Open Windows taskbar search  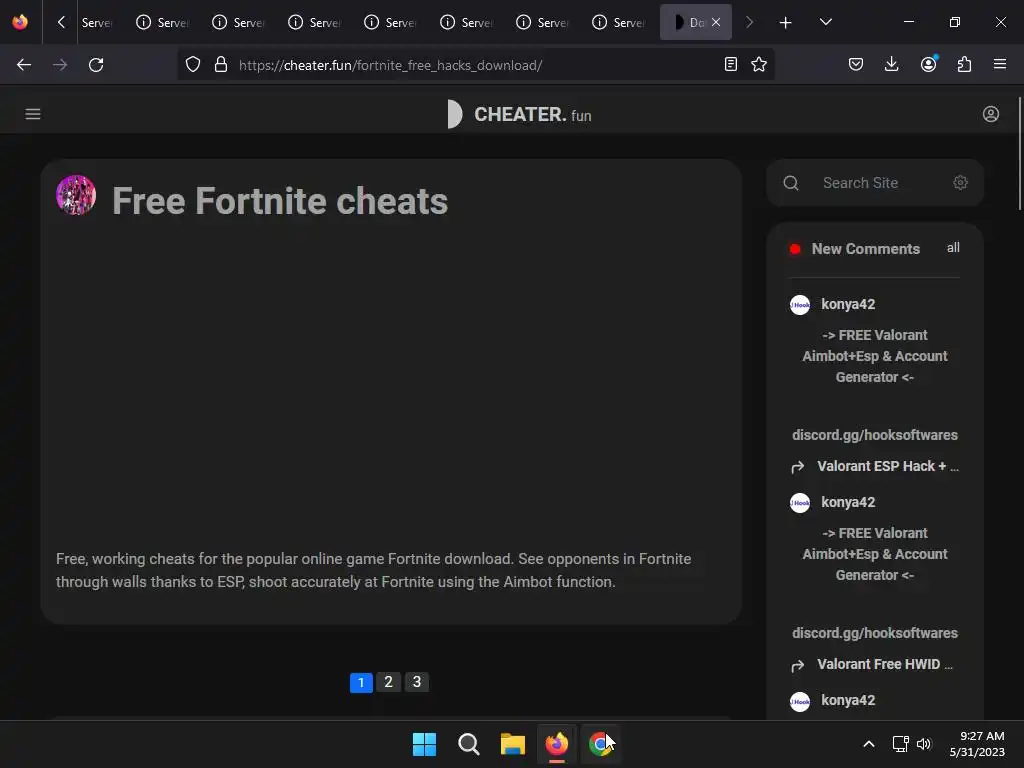(x=468, y=744)
